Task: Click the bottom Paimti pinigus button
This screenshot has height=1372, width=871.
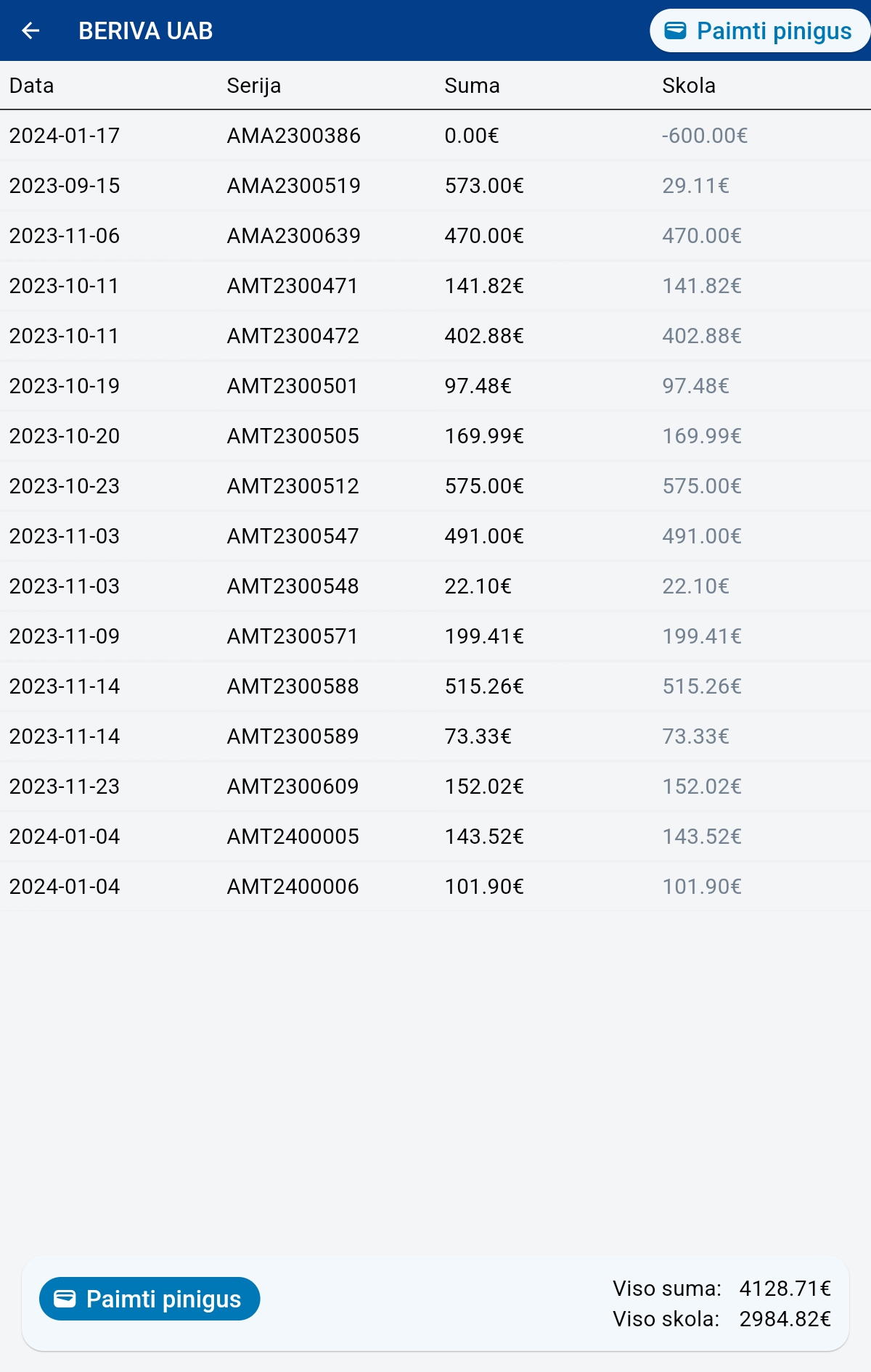Action: click(150, 1299)
